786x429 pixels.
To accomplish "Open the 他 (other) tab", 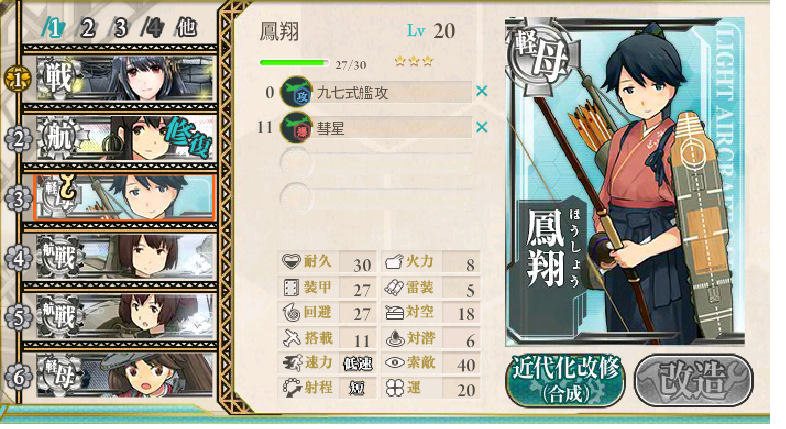I will pyautogui.click(x=186, y=28).
